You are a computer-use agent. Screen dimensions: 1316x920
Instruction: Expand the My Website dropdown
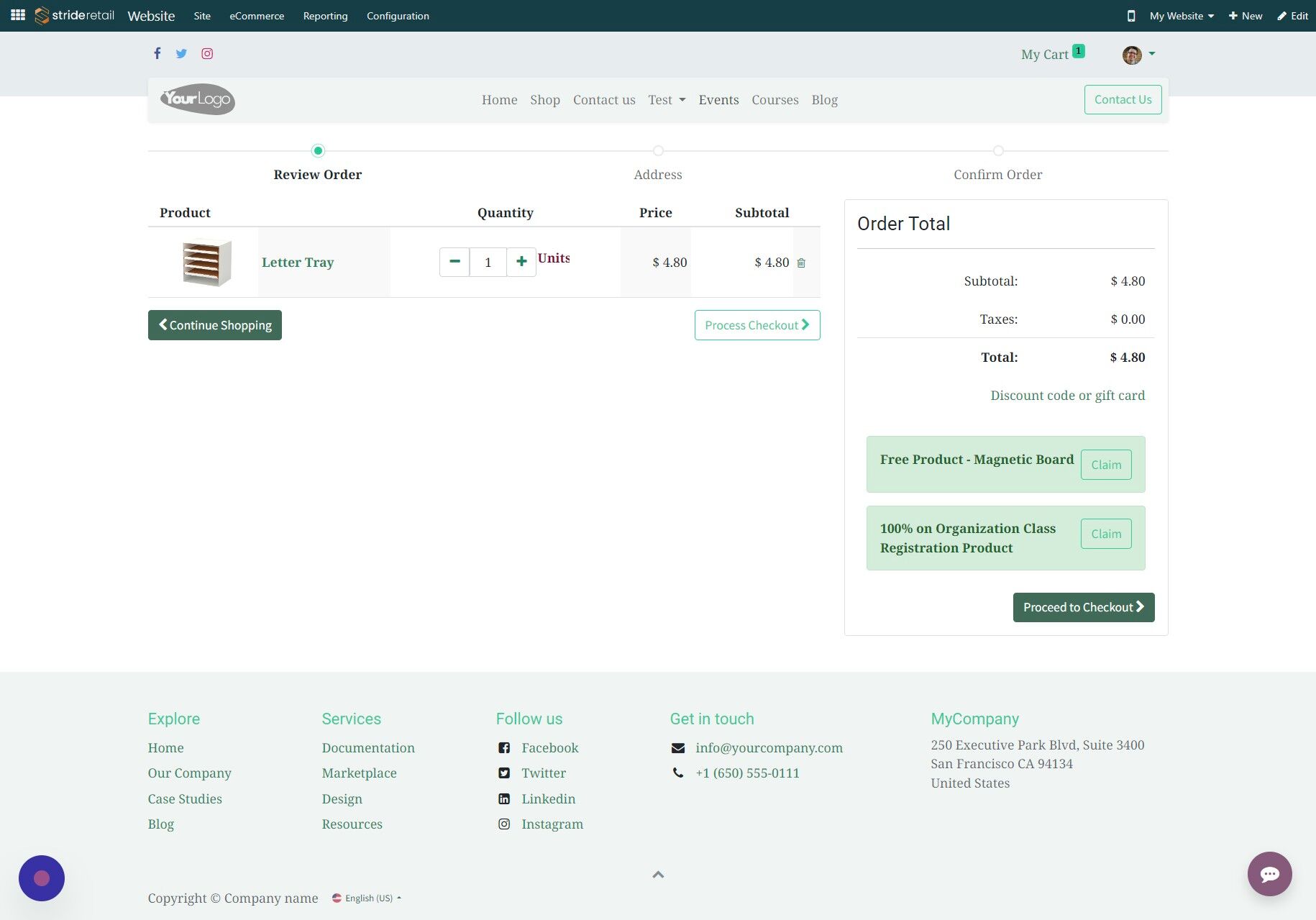1182,16
